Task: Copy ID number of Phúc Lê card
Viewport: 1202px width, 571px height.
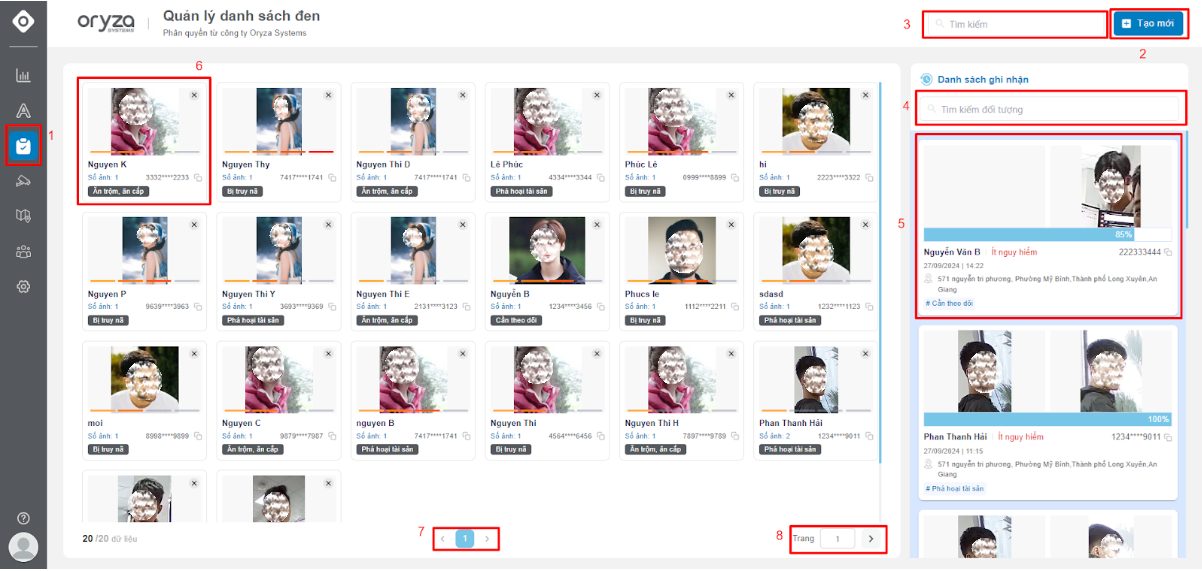Action: (735, 177)
